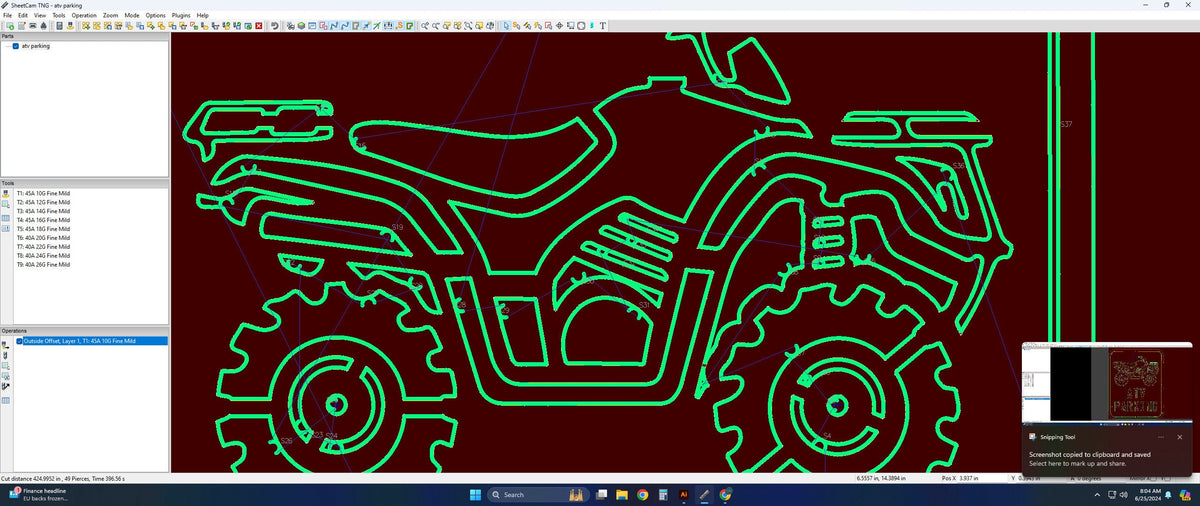The height and width of the screenshot is (506, 1200).
Task: Open the Windows Start menu
Action: click(475, 494)
